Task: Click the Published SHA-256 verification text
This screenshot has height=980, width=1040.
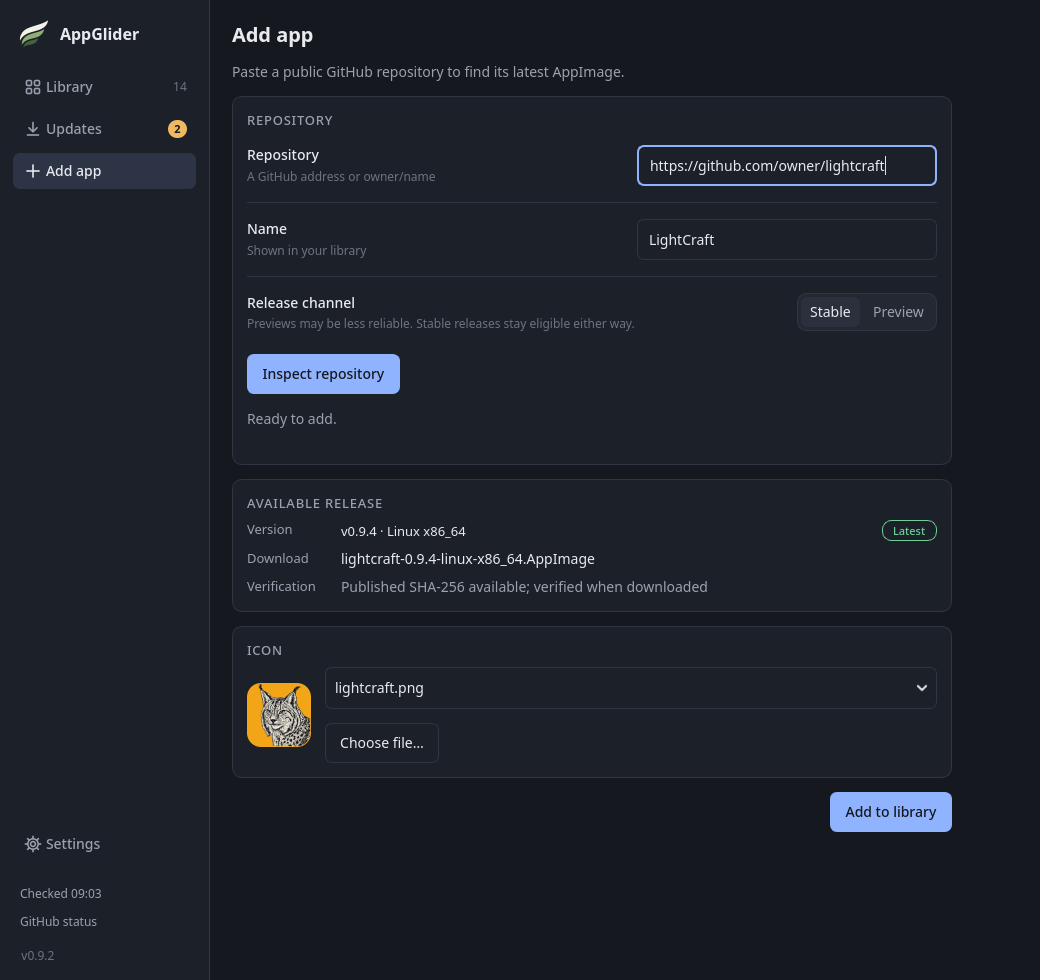Action: point(524,587)
